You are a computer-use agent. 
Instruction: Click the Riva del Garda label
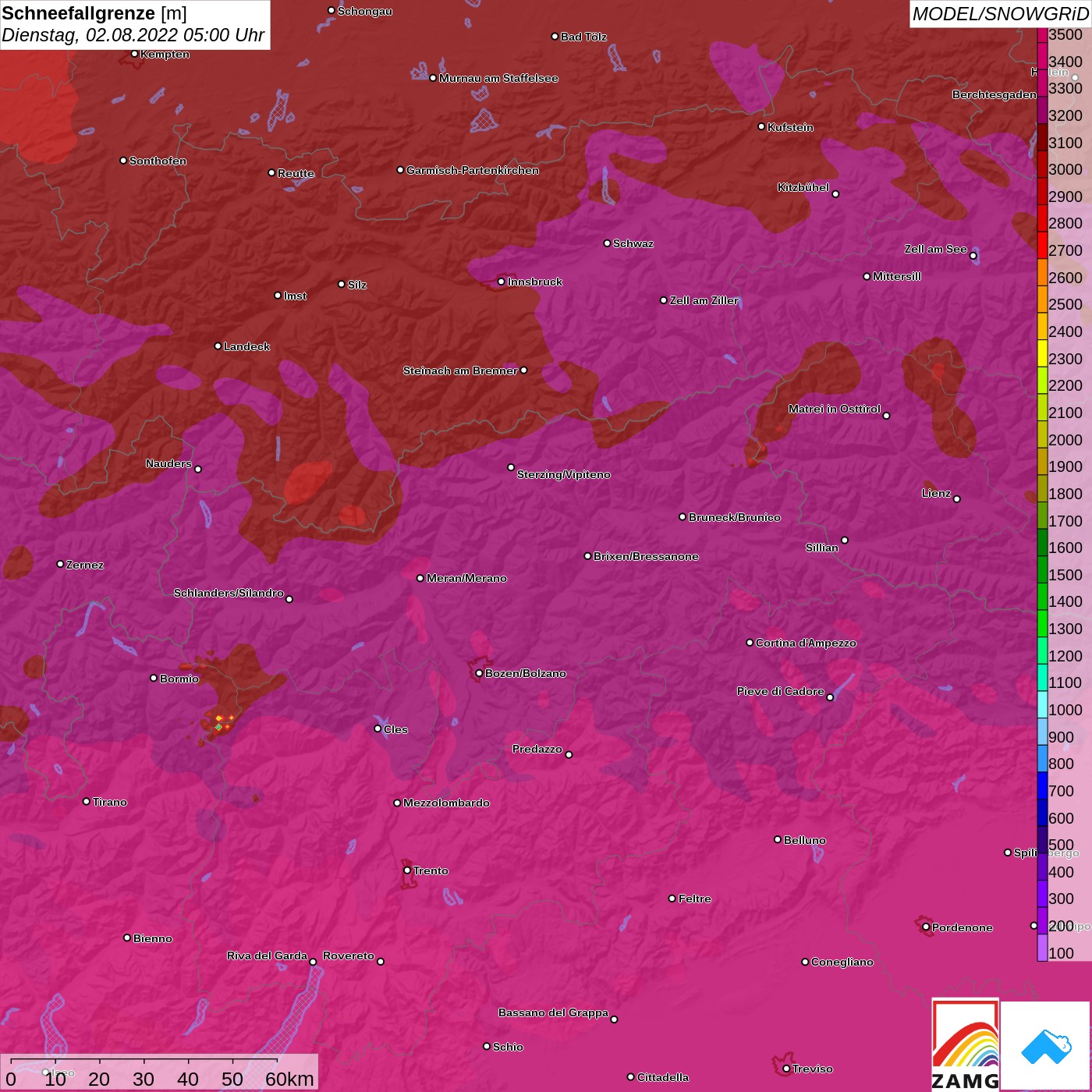[267, 955]
